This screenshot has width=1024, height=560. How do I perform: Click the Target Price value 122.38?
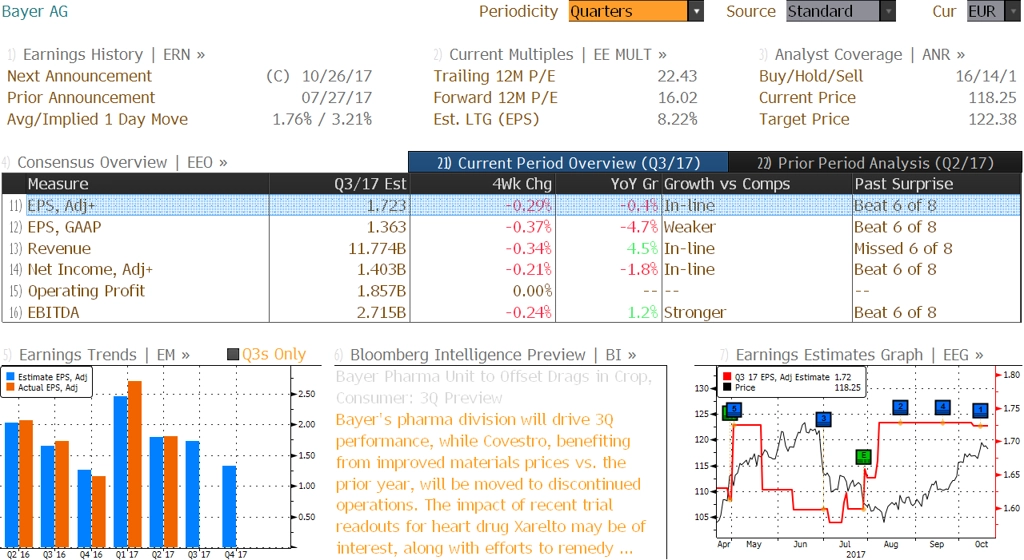(993, 119)
